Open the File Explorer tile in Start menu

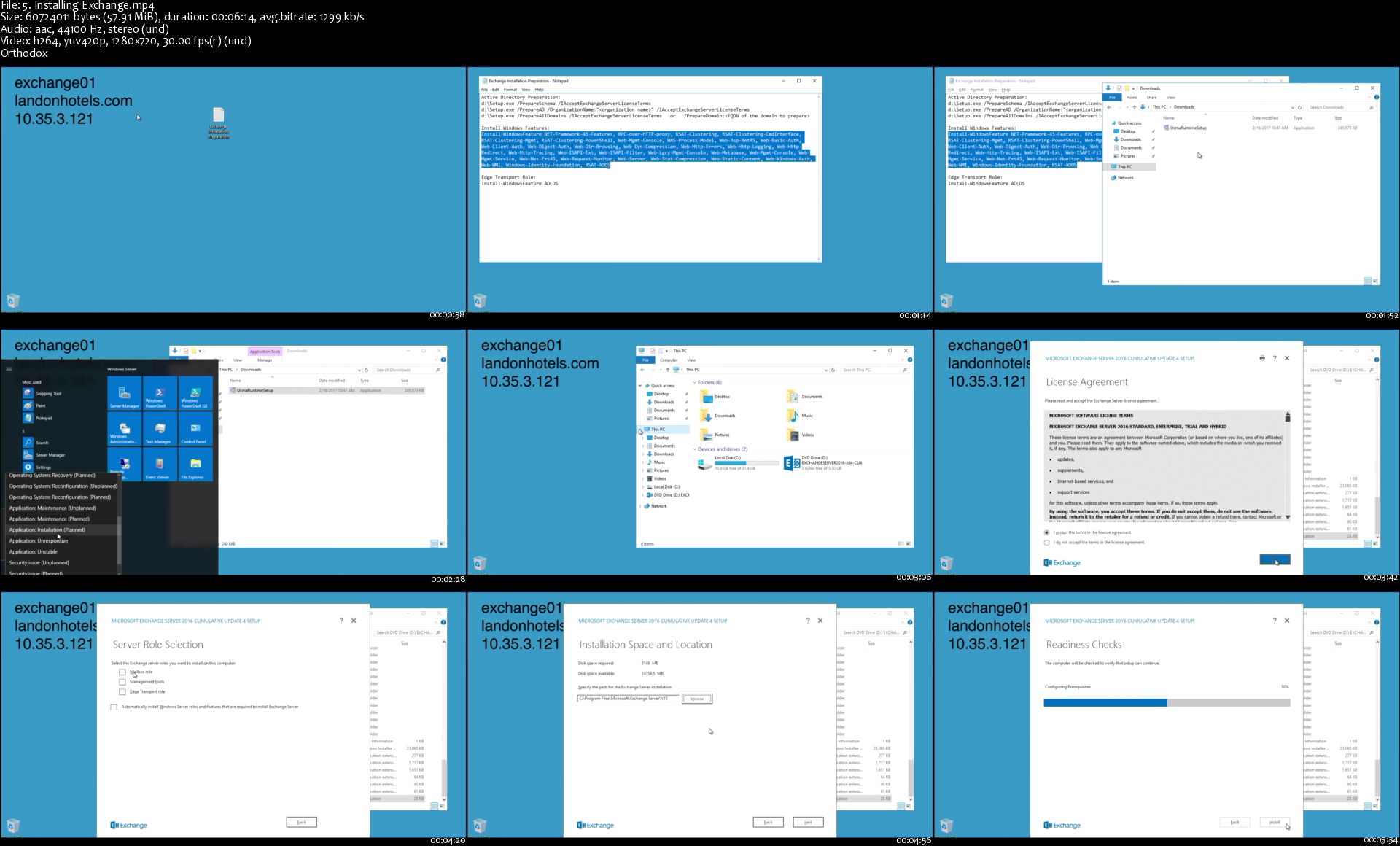coord(195,465)
